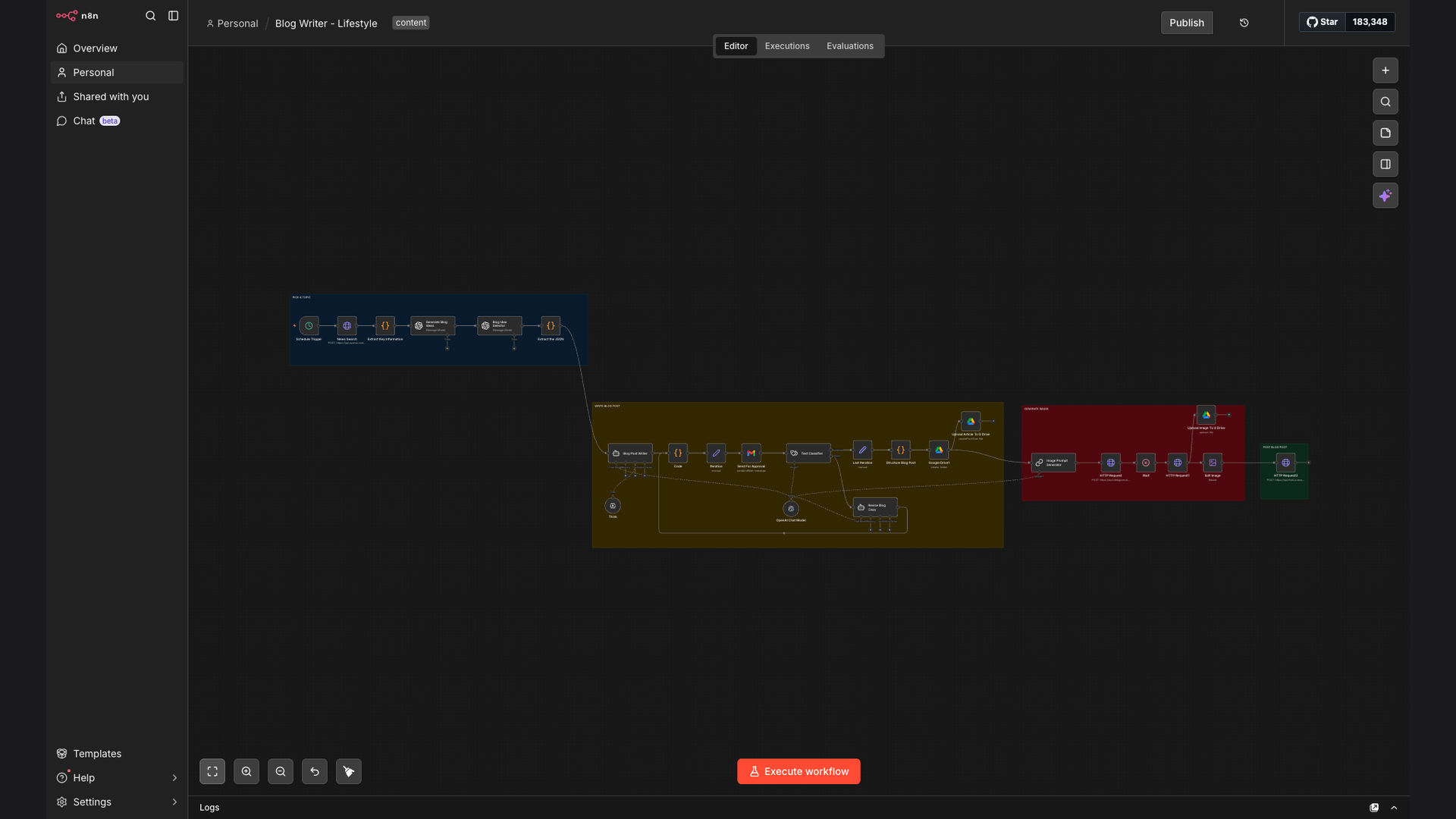The image size is (1456, 819).
Task: Open the Upload Image To G Drive node
Action: tap(1206, 415)
